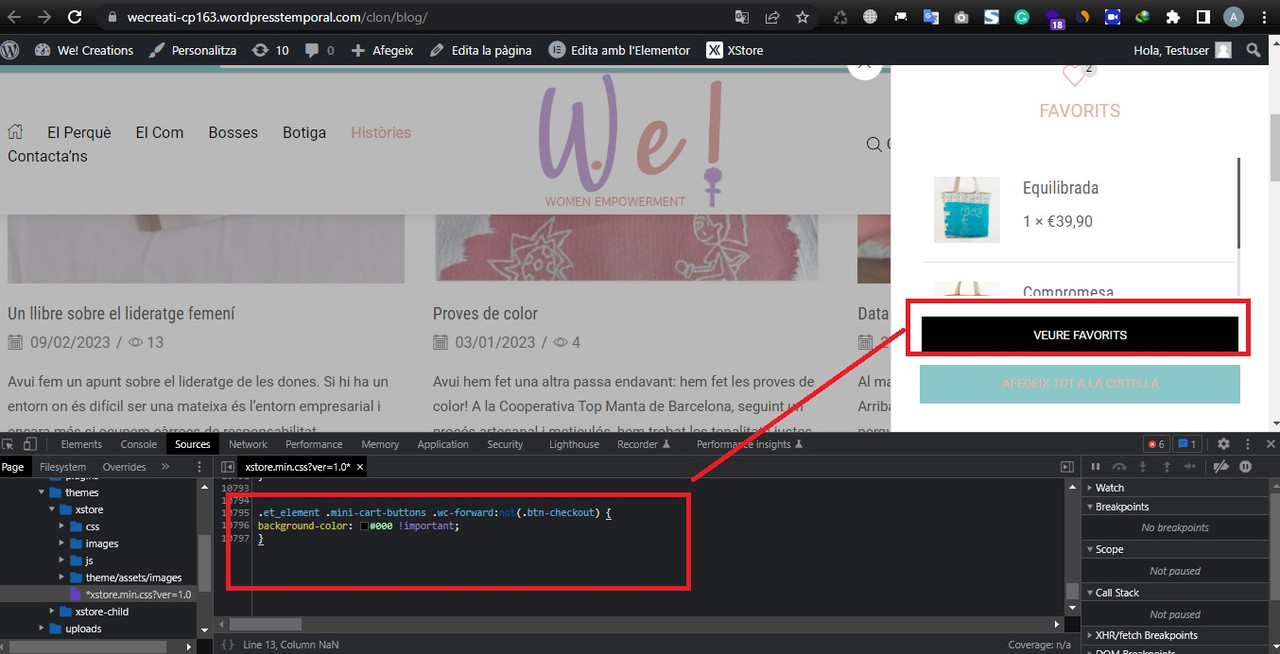
Task: Expand the css folder
Action: tap(63, 526)
